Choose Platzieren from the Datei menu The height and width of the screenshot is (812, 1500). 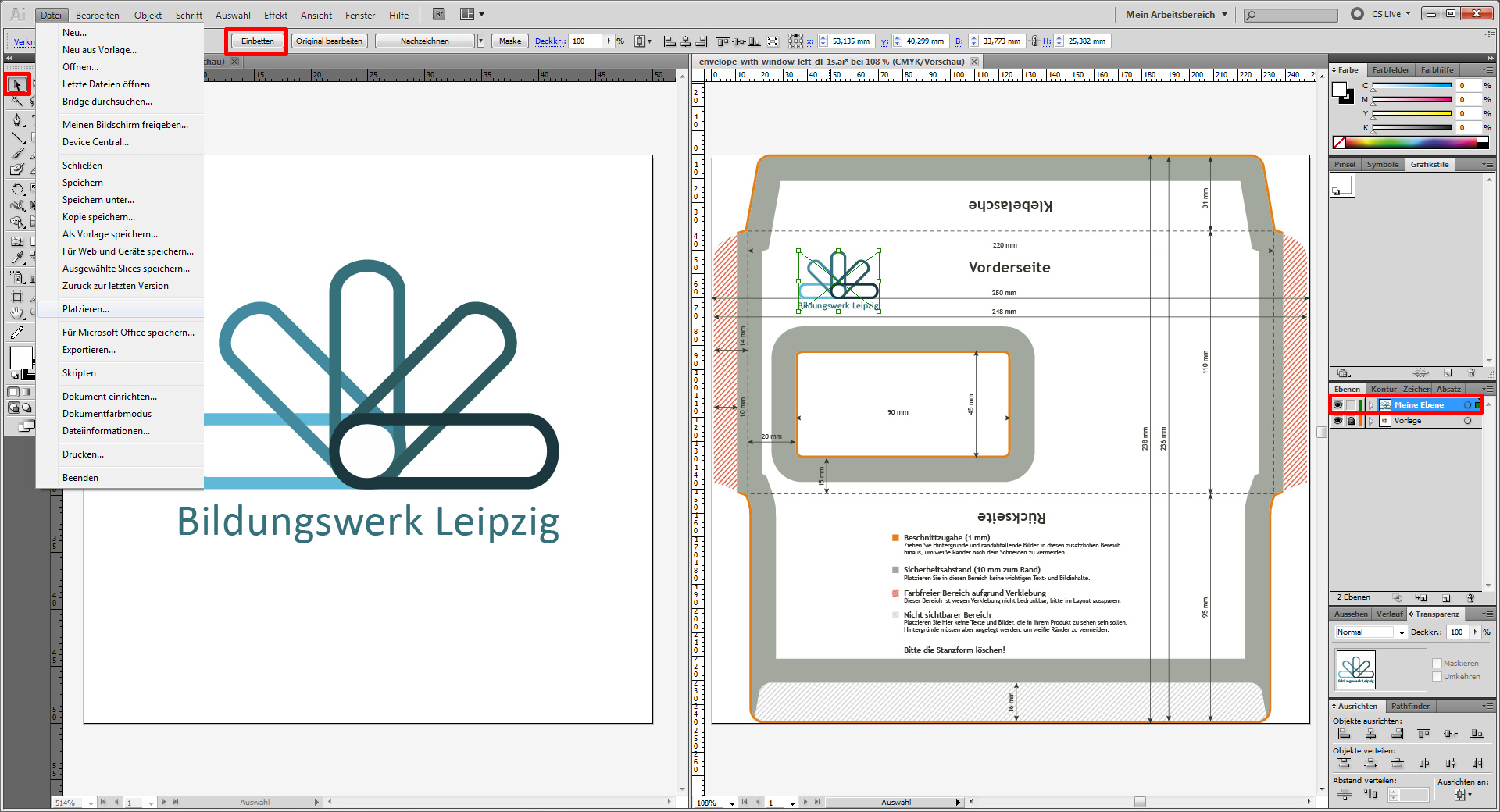point(87,309)
